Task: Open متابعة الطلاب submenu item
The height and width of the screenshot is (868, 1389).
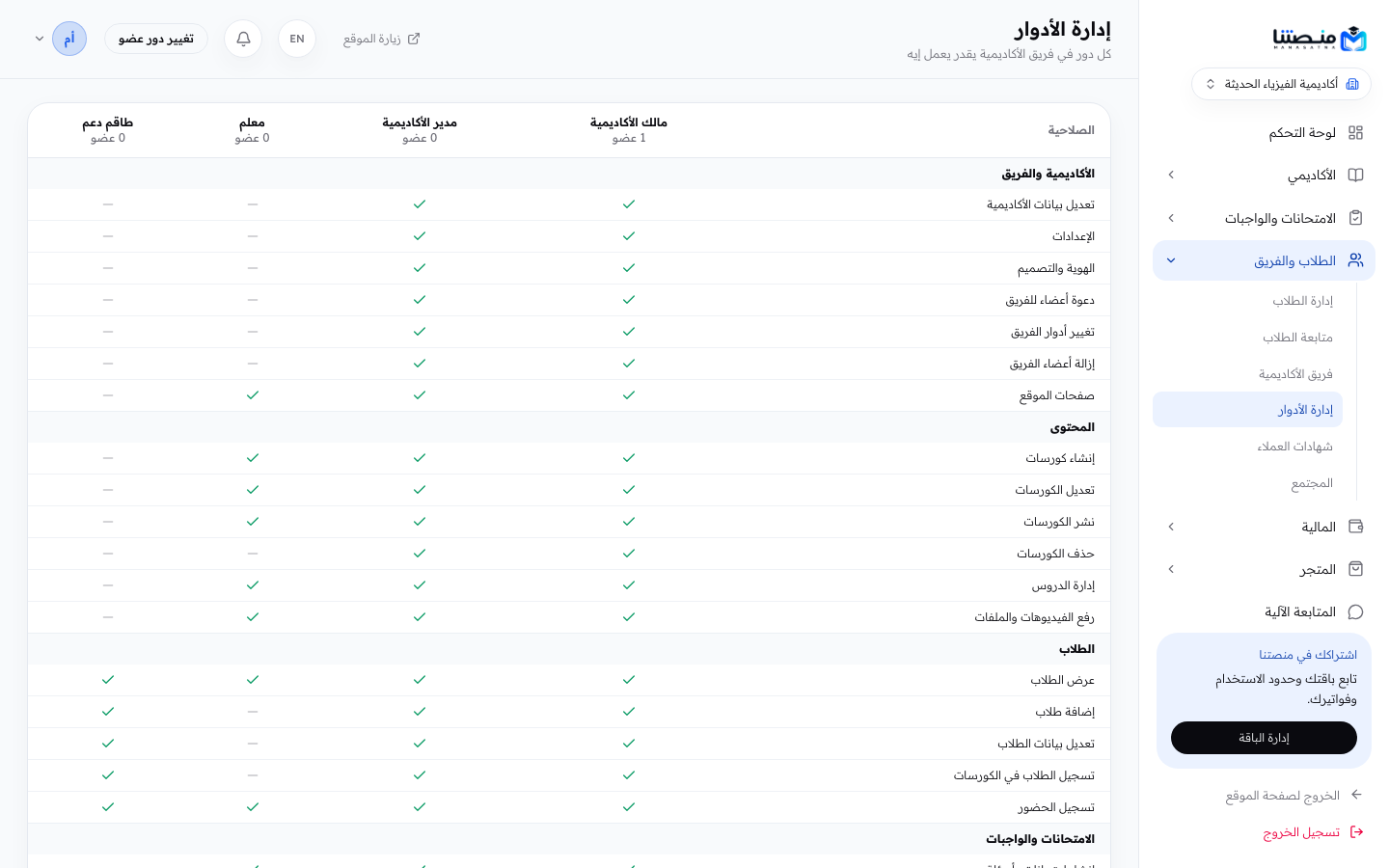Action: click(x=1248, y=338)
